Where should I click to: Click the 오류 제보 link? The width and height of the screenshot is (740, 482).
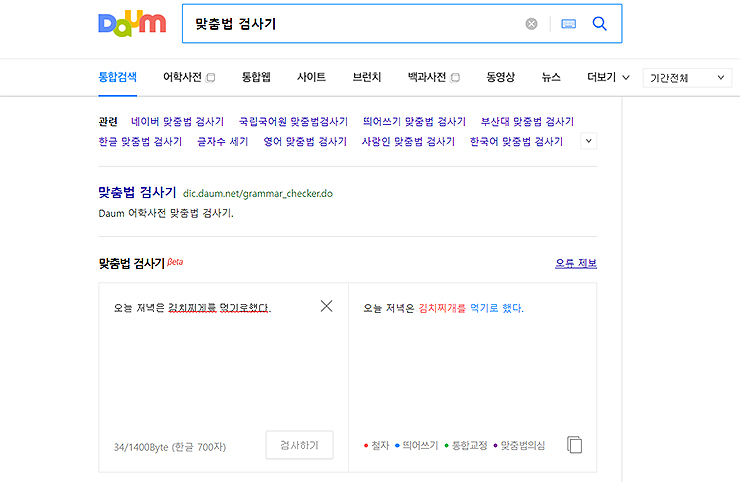tap(576, 263)
